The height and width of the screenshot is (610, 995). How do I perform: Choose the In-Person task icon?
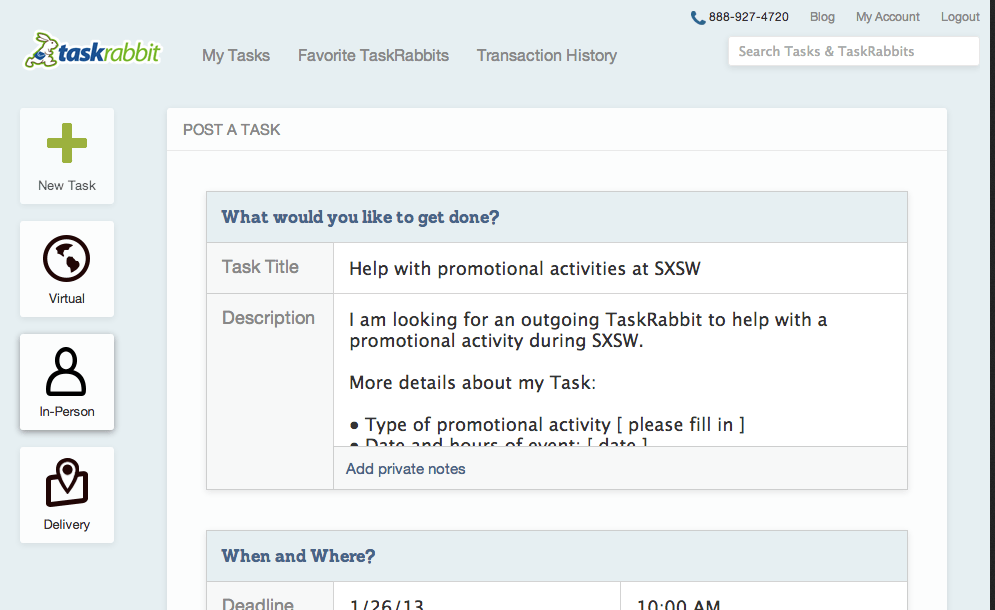[67, 371]
